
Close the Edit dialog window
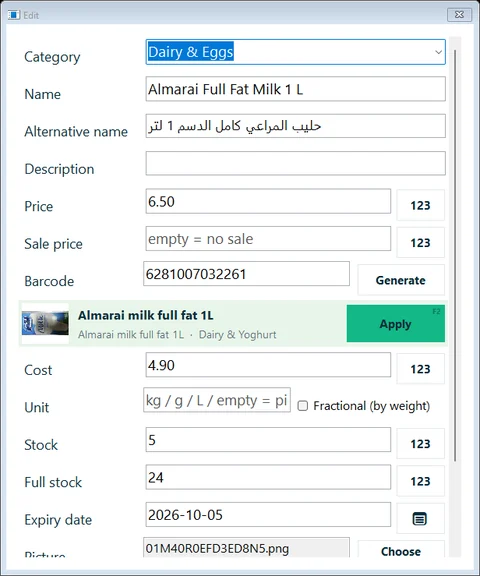459,15
